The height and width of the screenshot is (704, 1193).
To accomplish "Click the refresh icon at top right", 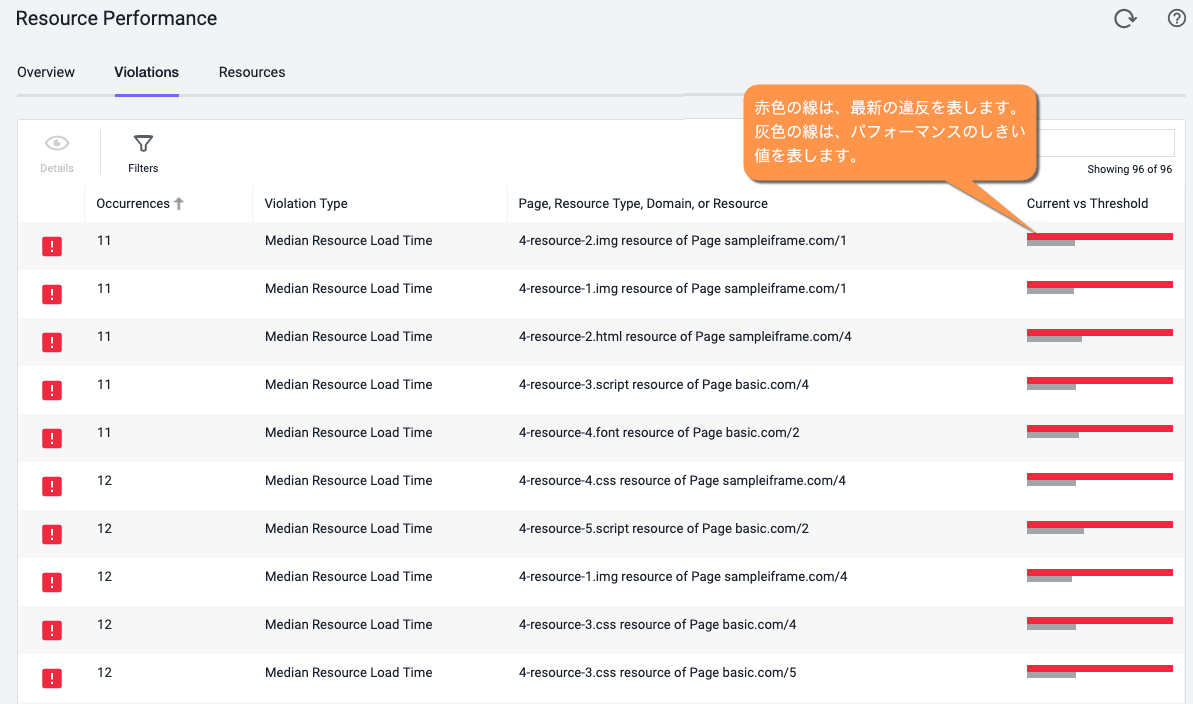I will pos(1125,18).
